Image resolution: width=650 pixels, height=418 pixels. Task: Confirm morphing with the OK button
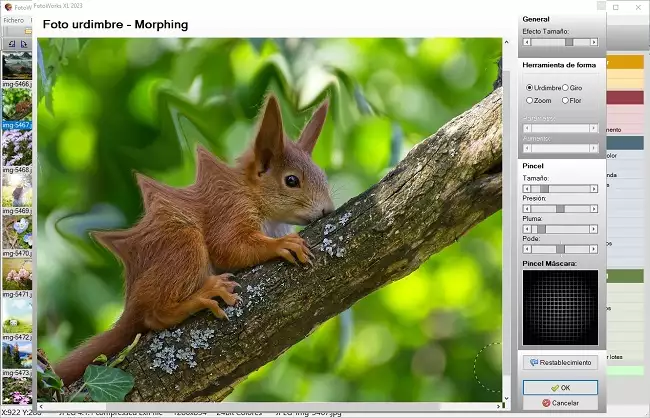click(560, 387)
